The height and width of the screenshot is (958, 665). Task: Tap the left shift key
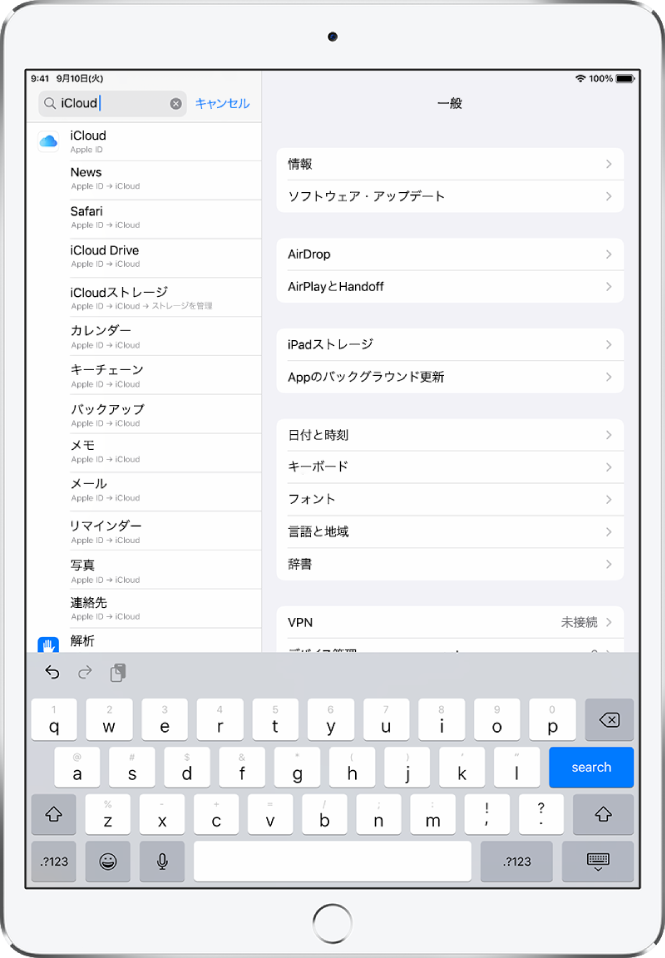[54, 814]
